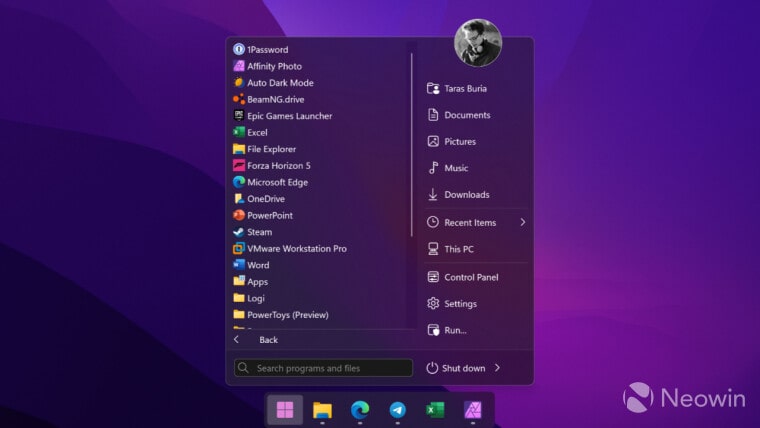Launch Excel from the programs list

pyautogui.click(x=251, y=132)
